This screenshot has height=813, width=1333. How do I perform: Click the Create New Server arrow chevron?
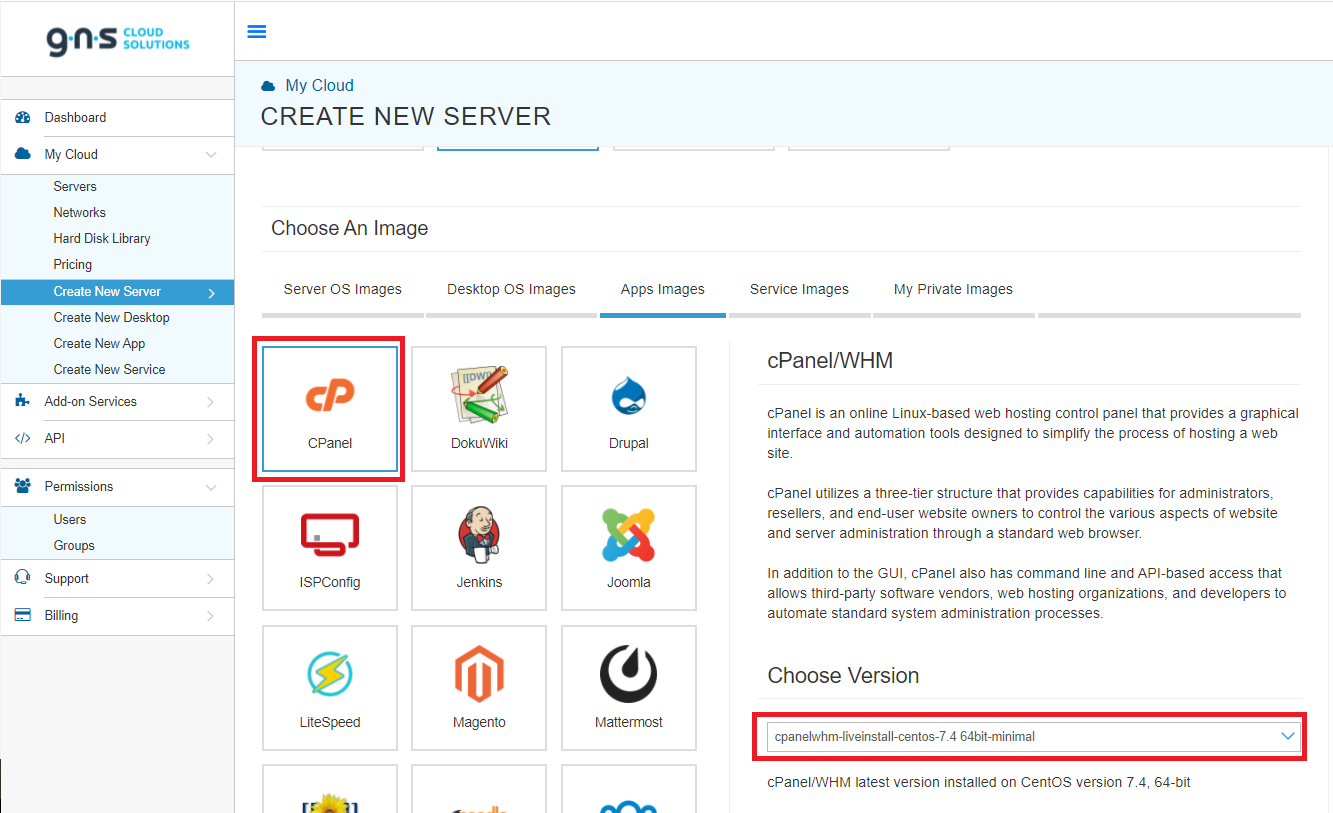pyautogui.click(x=211, y=292)
